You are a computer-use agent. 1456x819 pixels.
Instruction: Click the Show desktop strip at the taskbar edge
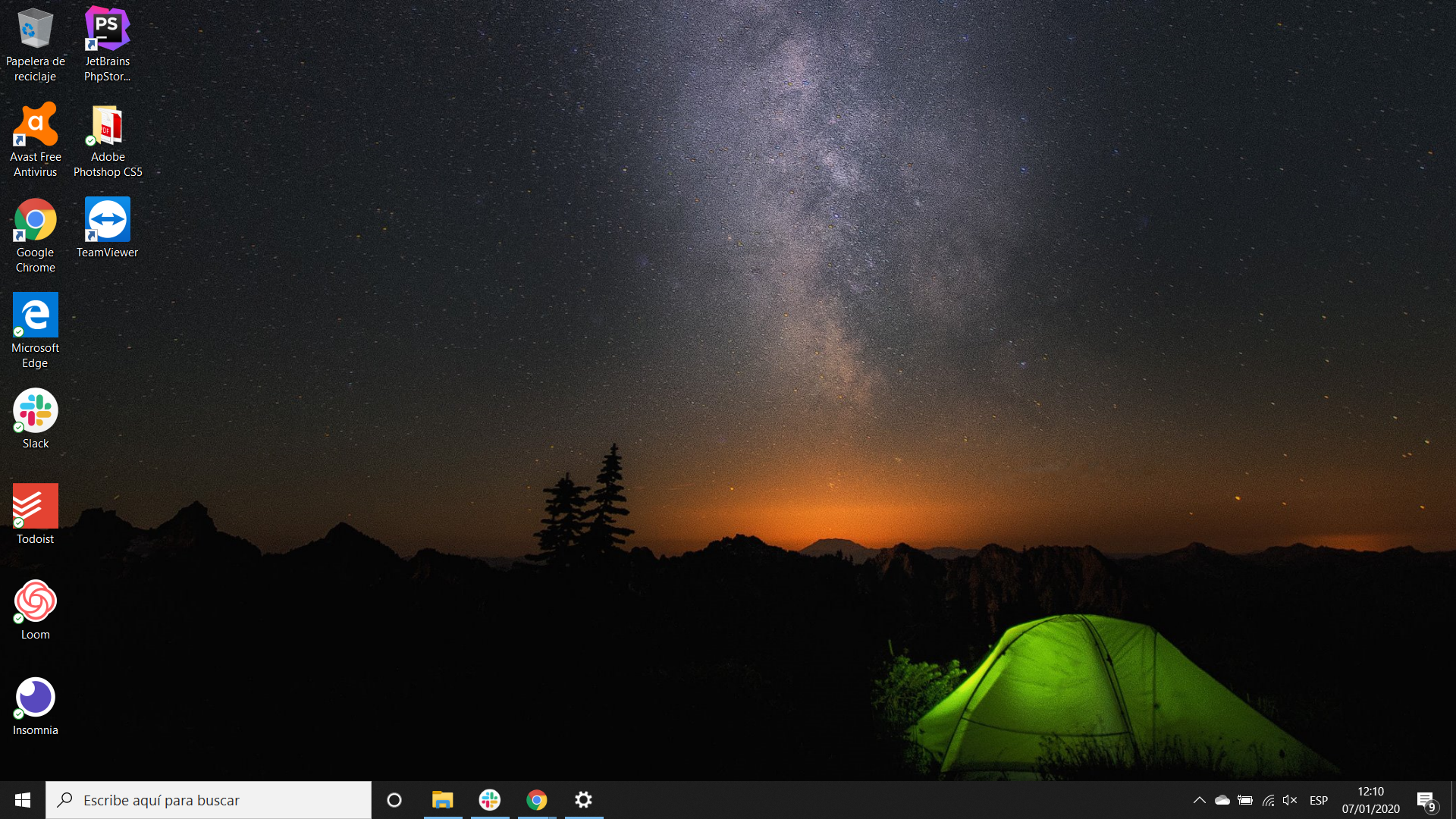pyautogui.click(x=1453, y=800)
